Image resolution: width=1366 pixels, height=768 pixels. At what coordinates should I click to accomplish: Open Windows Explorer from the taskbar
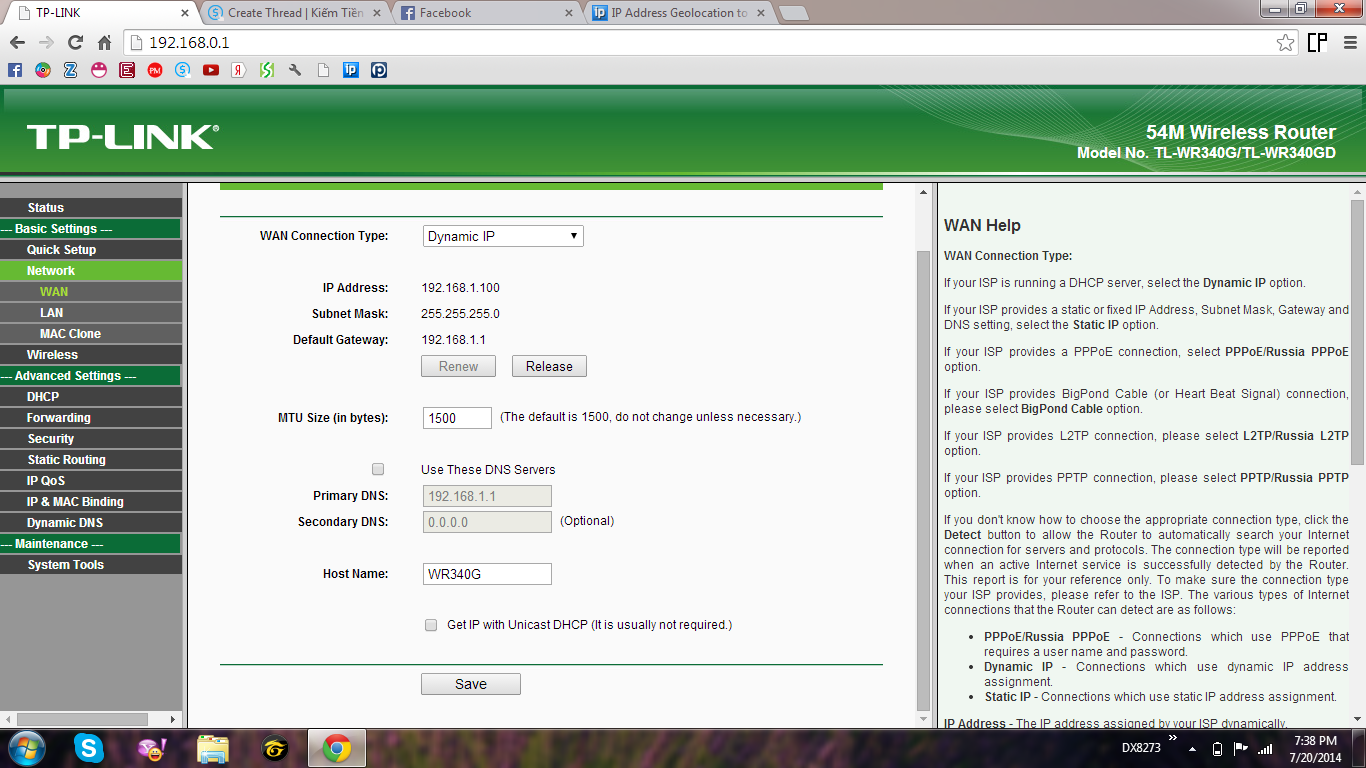(213, 748)
